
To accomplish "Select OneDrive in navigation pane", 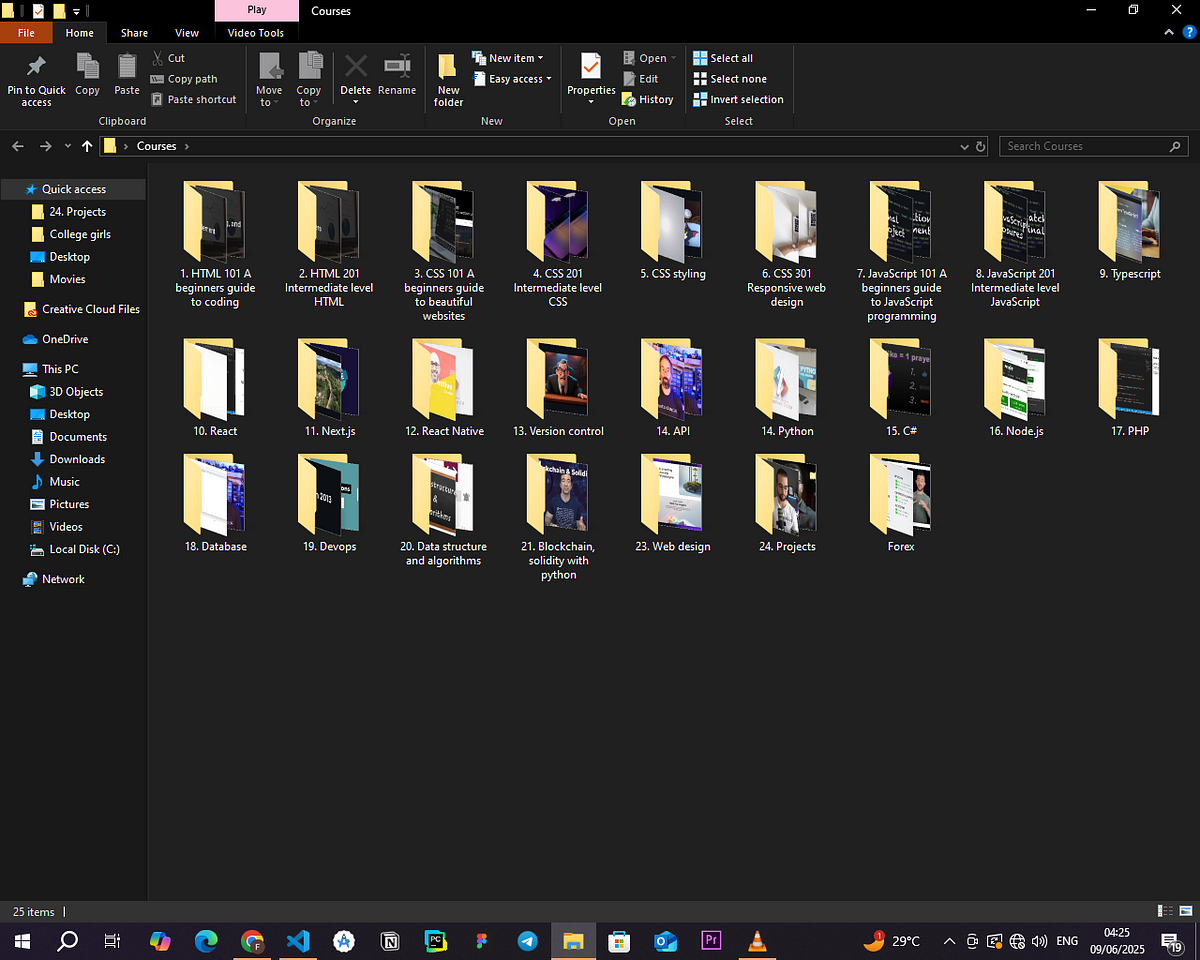I will click(x=55, y=339).
